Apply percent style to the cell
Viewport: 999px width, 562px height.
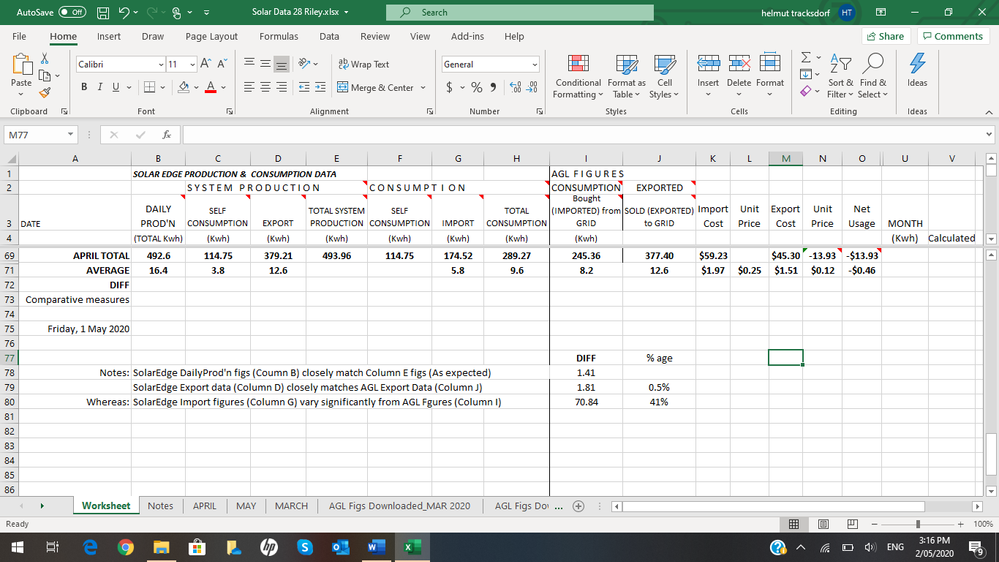478,88
